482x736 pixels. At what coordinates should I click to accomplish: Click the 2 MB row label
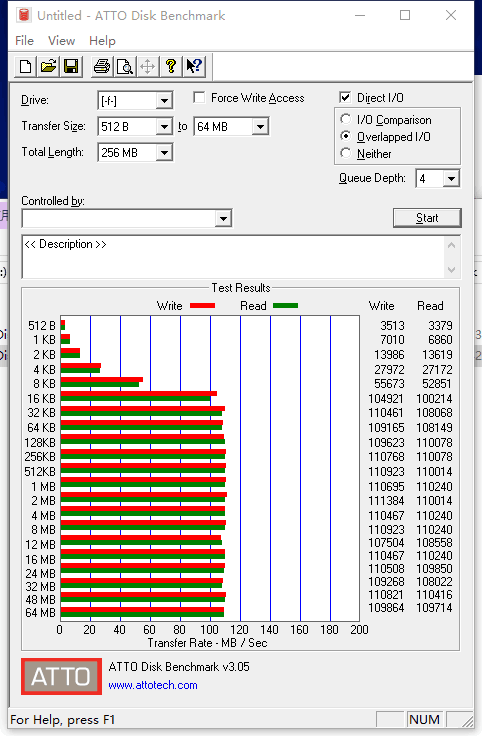[43, 501]
